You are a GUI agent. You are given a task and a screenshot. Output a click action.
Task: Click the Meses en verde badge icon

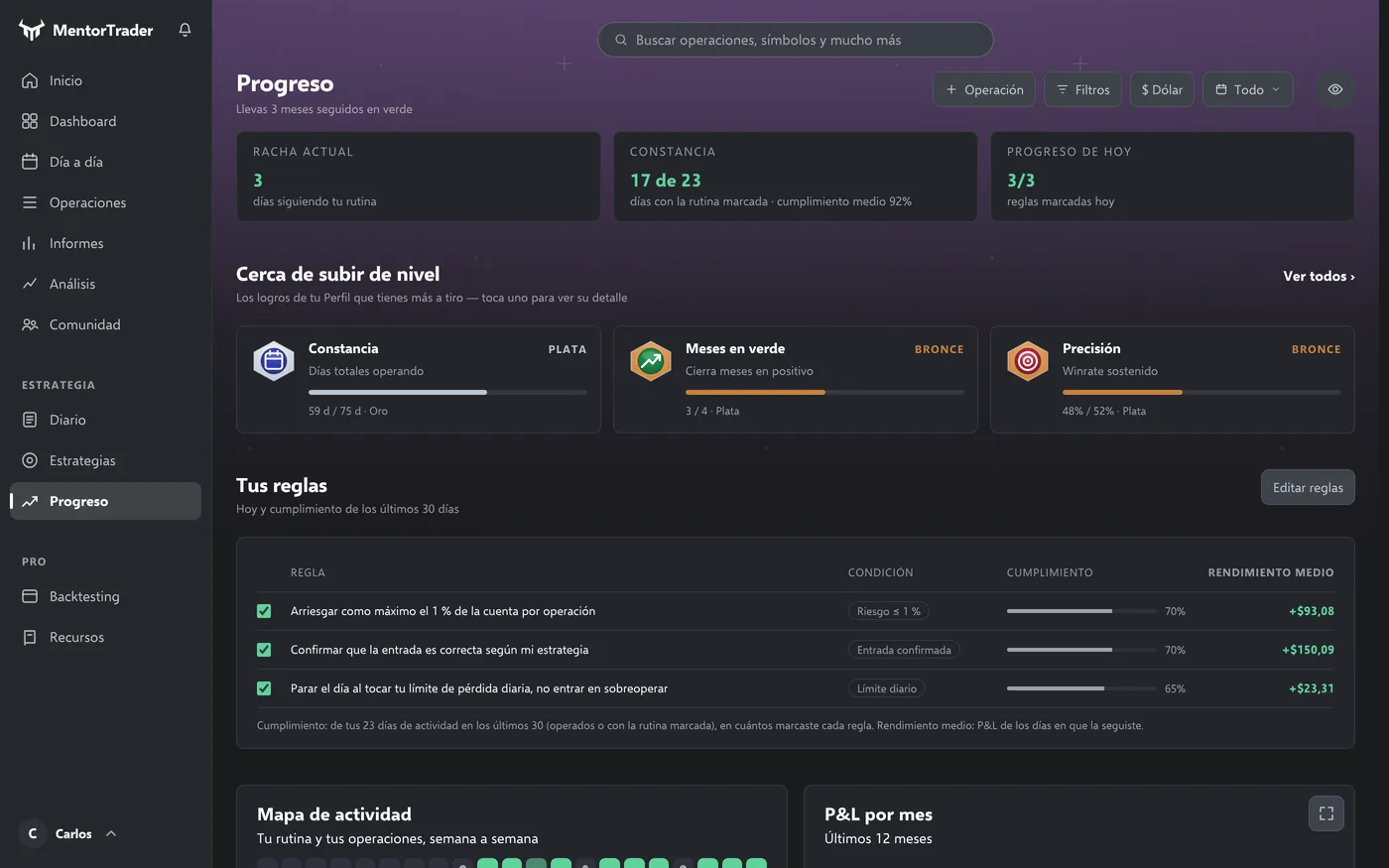651,361
